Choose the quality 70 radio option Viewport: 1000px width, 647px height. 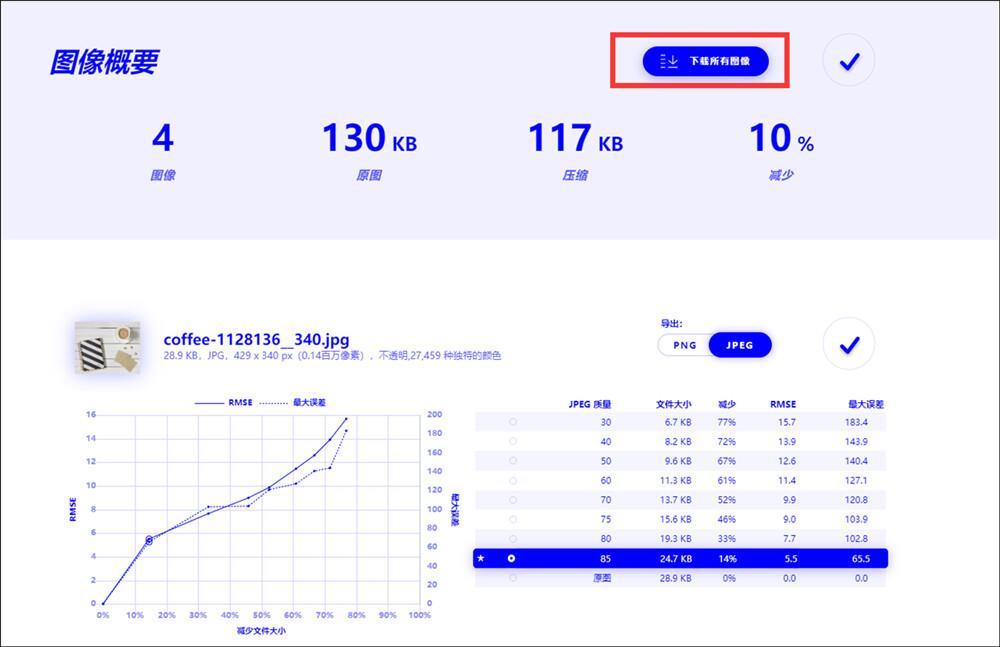click(x=513, y=500)
